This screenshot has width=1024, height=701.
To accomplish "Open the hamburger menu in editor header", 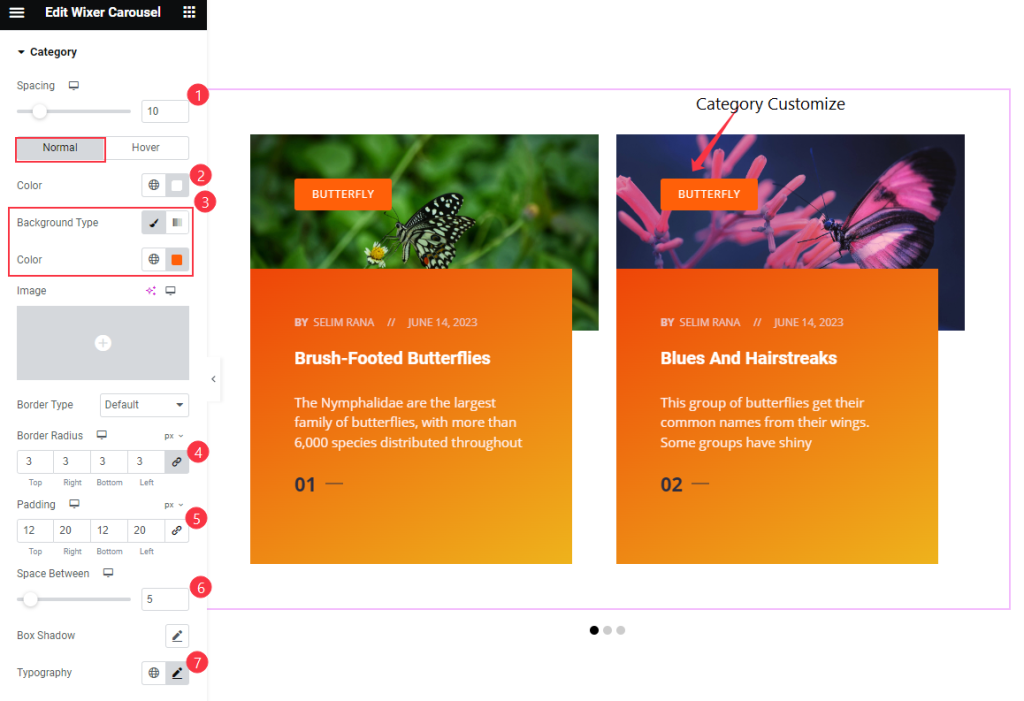I will click(x=17, y=12).
